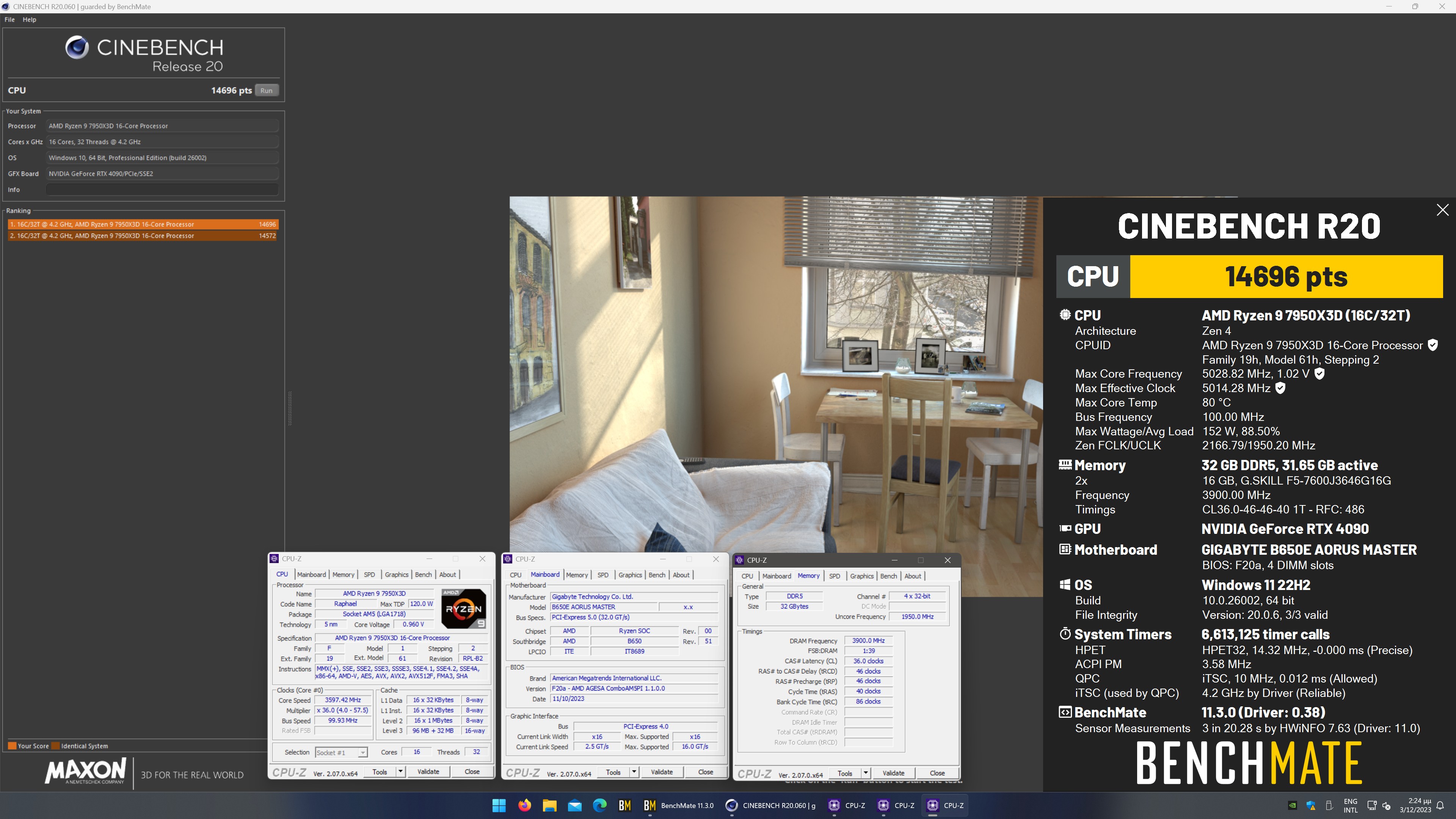Open File Explorer from the taskbar
Viewport: 1456px width, 819px height.
point(549,805)
